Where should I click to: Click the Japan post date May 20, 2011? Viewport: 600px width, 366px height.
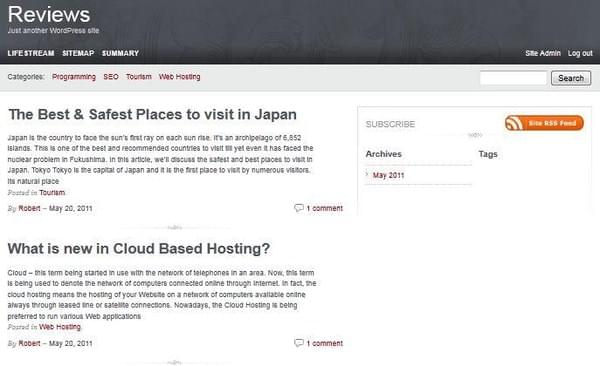coord(71,208)
